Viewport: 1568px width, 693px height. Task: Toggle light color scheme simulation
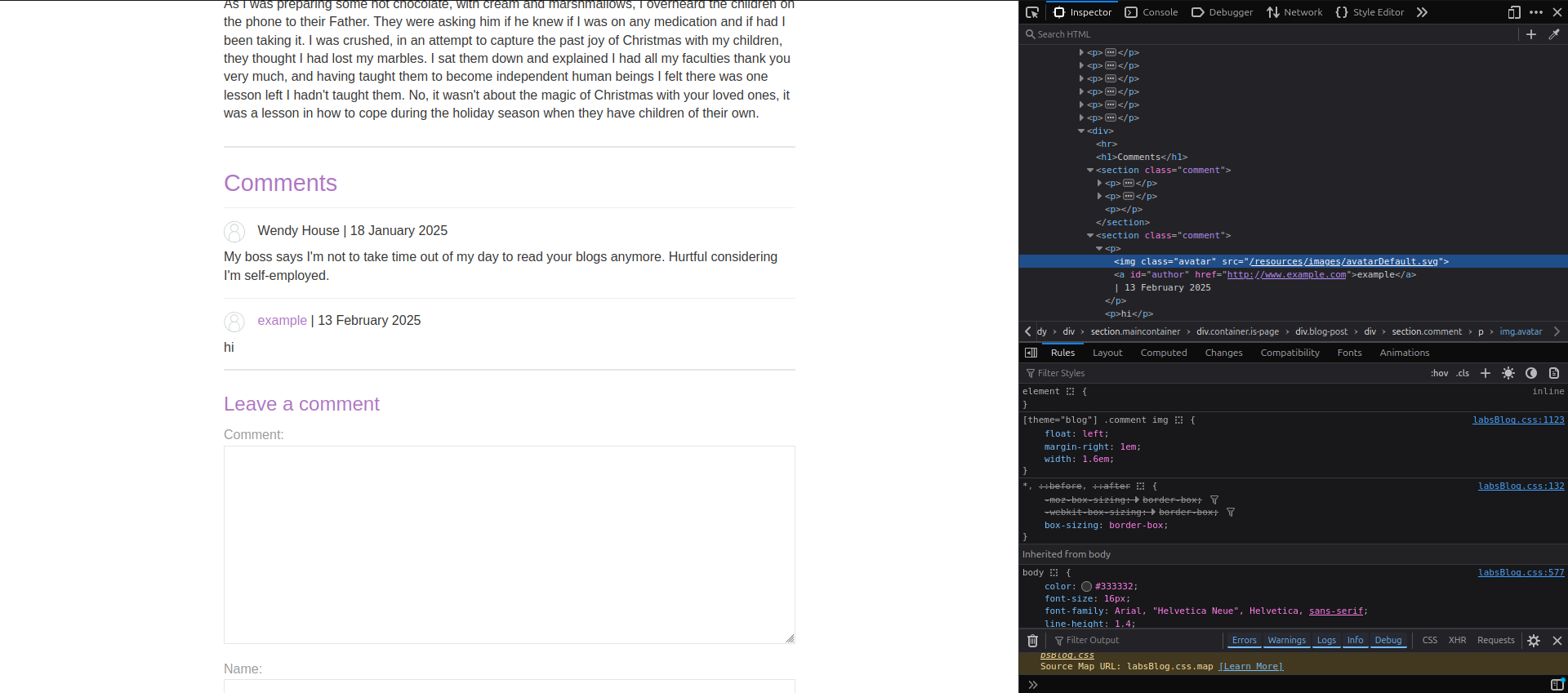point(1508,373)
